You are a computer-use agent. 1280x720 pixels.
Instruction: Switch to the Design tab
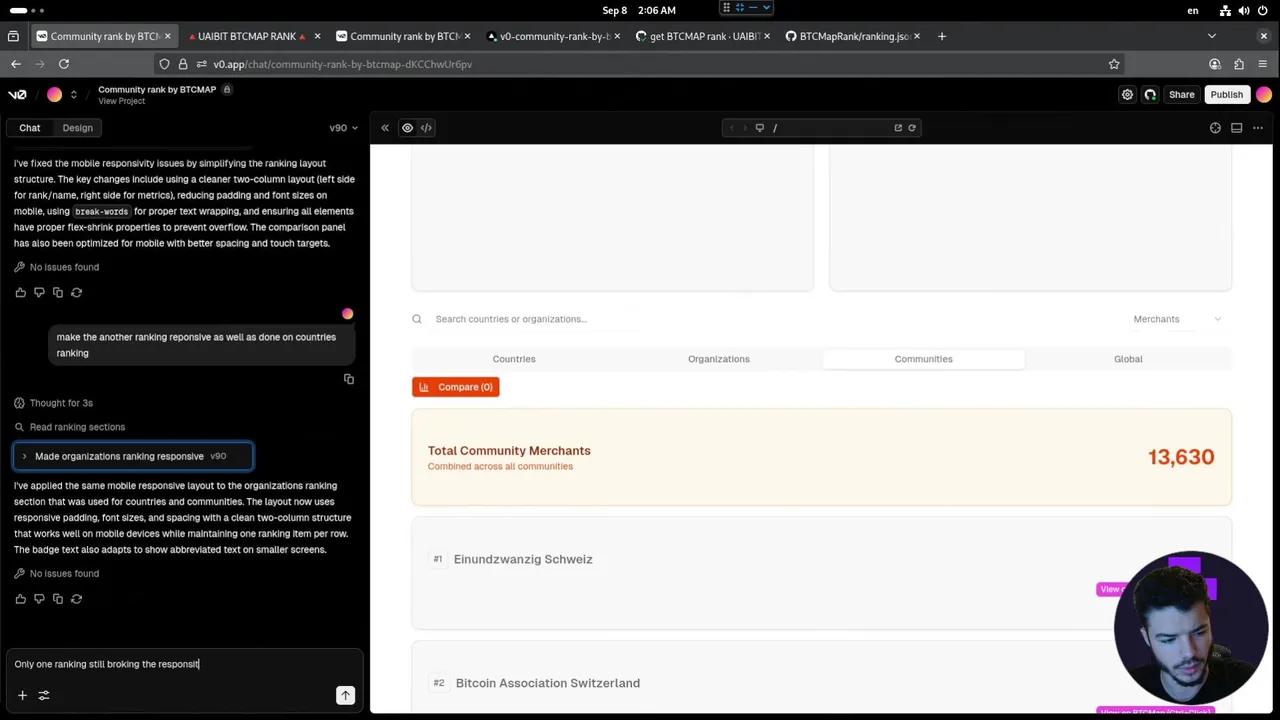point(77,128)
